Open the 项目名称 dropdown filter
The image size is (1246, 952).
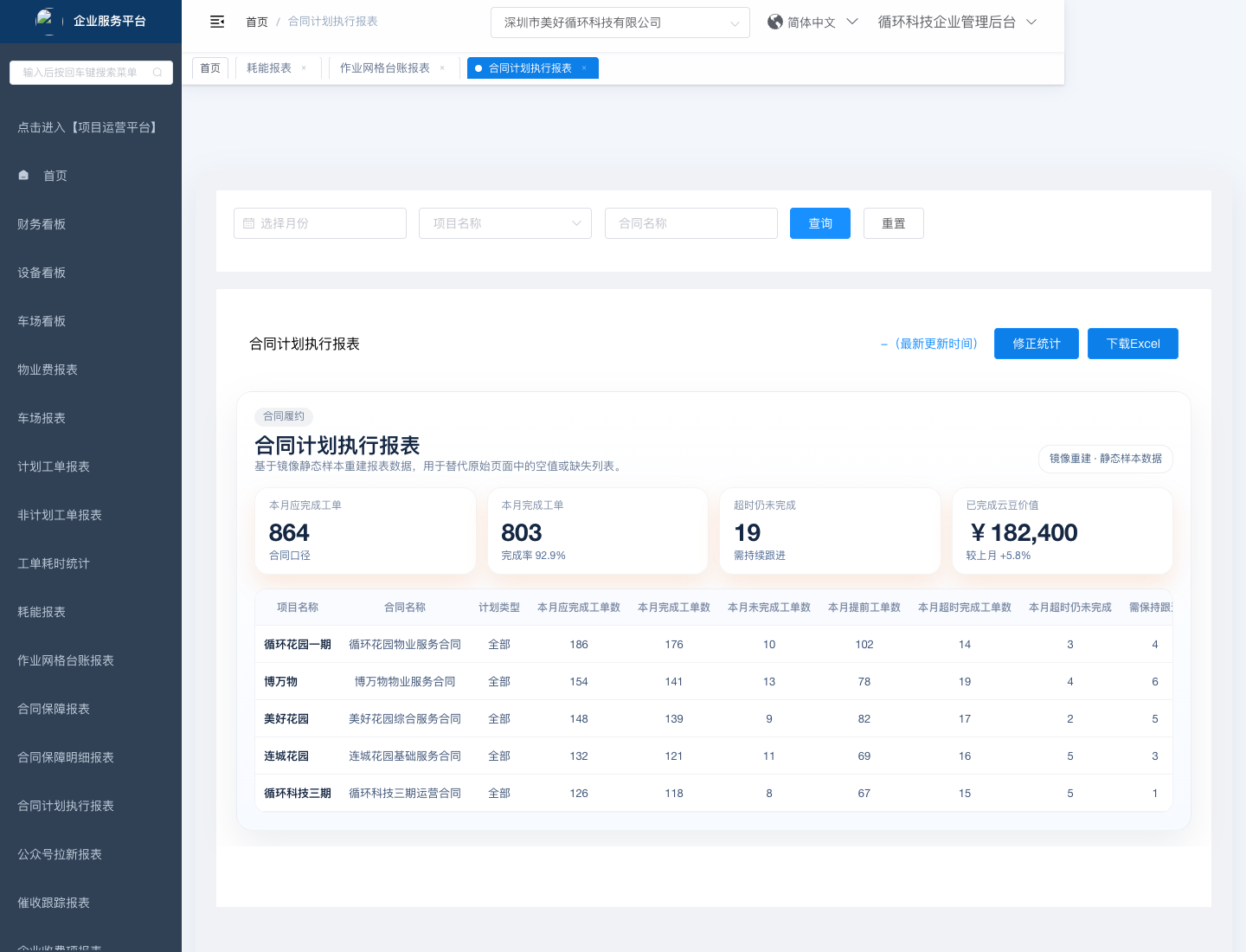[x=505, y=223]
